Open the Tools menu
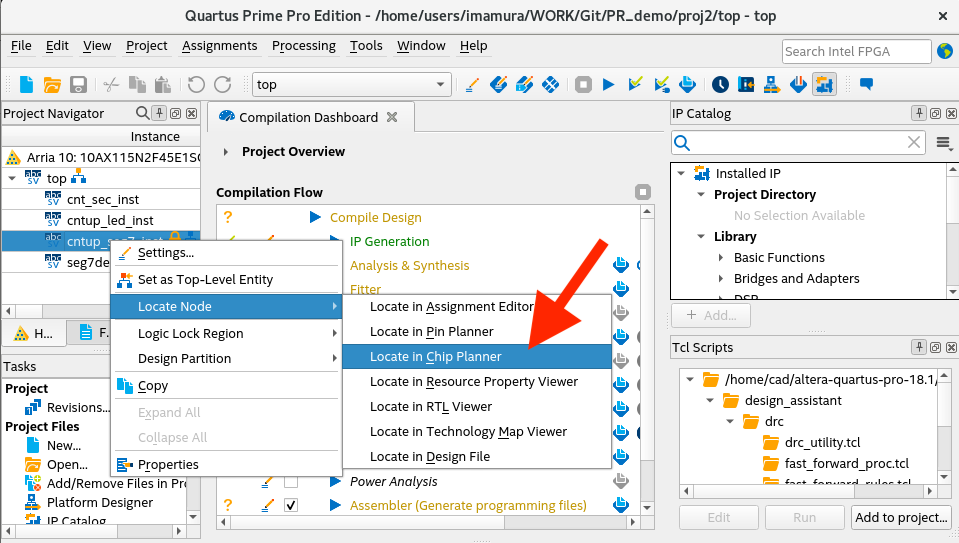Screen dimensions: 959x543 click(366, 46)
